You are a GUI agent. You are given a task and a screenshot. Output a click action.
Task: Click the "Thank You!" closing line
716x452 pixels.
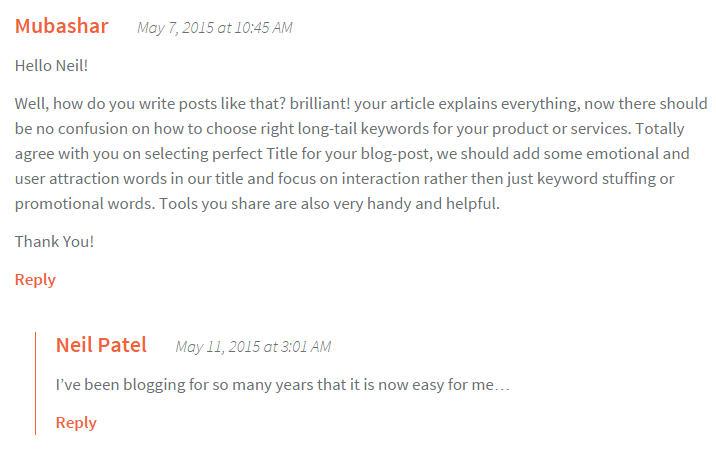click(55, 241)
